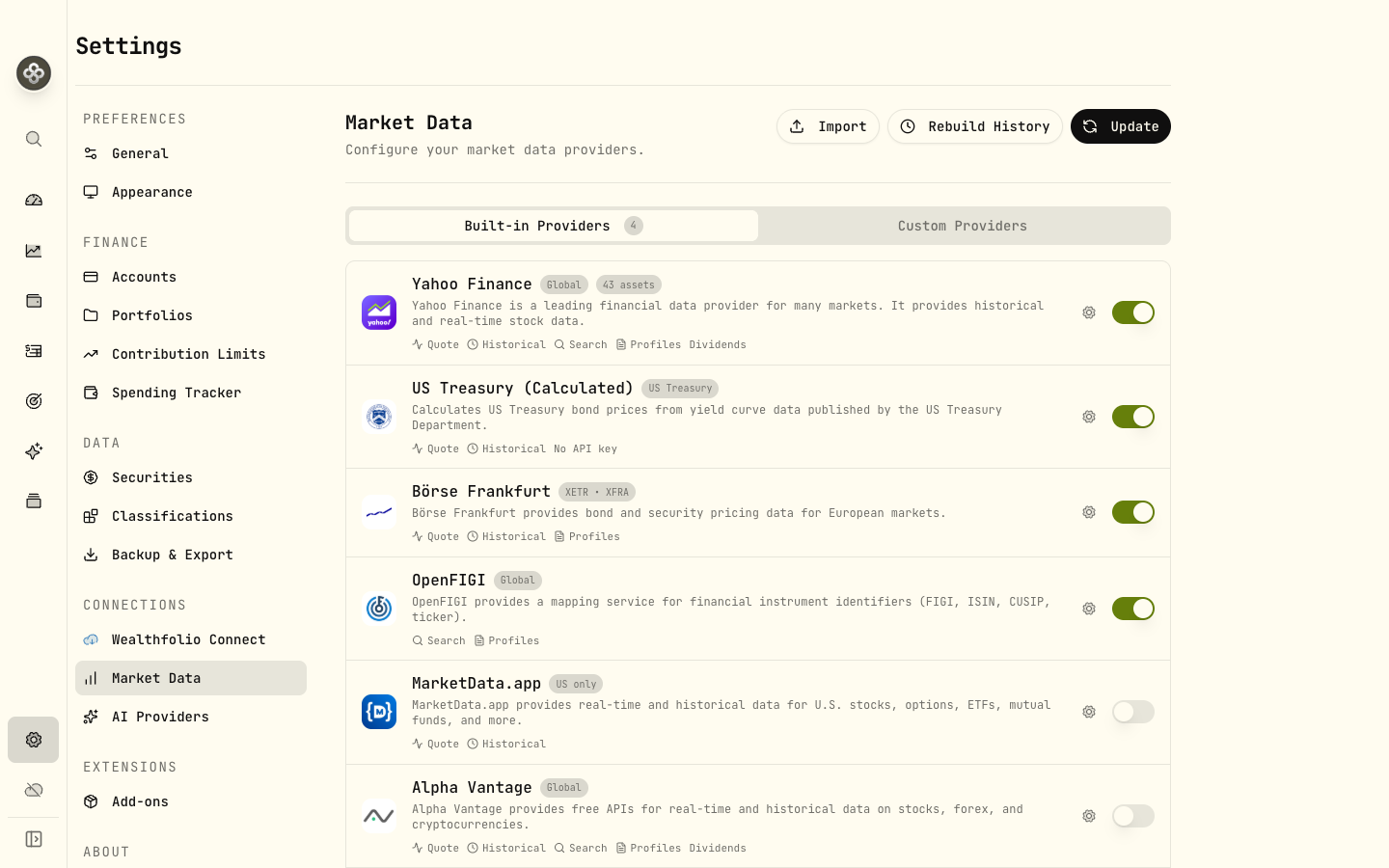Disable the Yahoo Finance provider toggle
Viewport: 1389px width, 868px height.
[x=1133, y=312]
